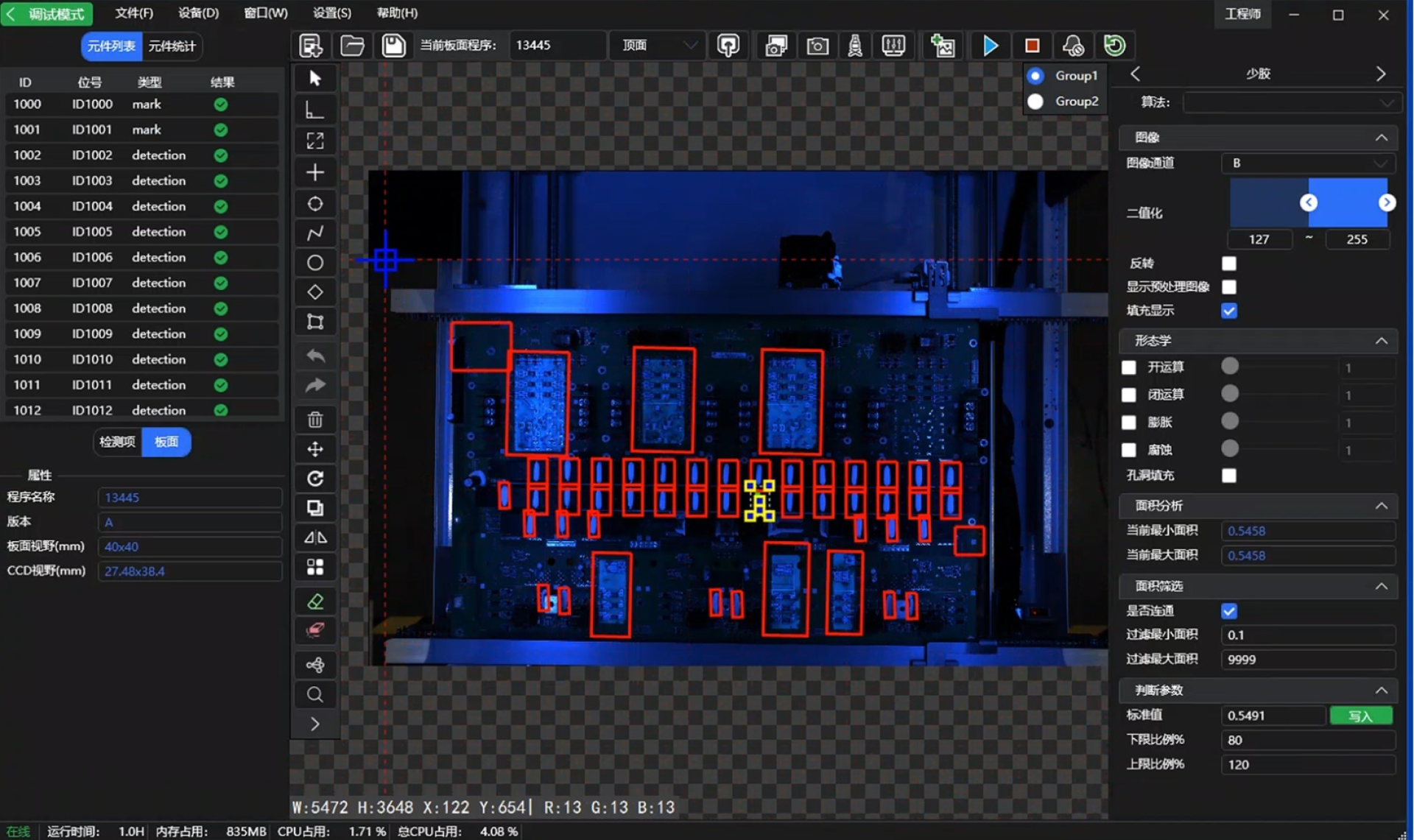Switch to the 元件统计 tab
Screen dimensions: 1414x840
point(172,46)
